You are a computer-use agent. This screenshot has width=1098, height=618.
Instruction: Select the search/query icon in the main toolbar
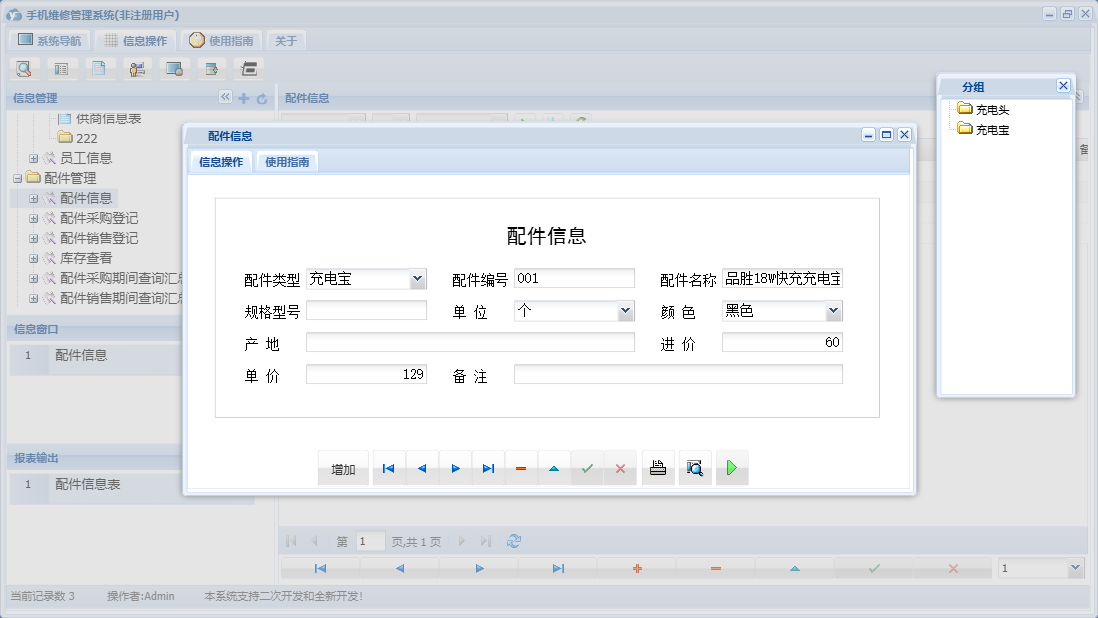[24, 68]
